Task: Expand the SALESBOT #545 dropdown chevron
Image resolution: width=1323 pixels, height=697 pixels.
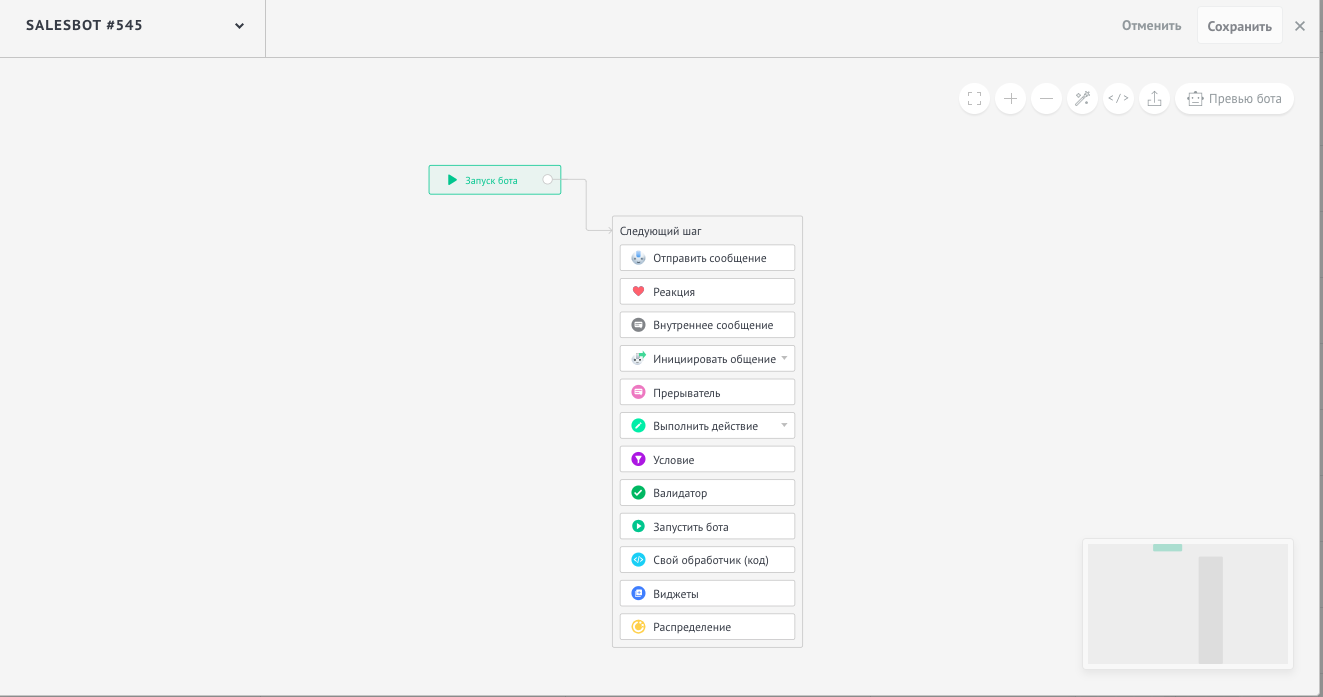Action: click(239, 26)
